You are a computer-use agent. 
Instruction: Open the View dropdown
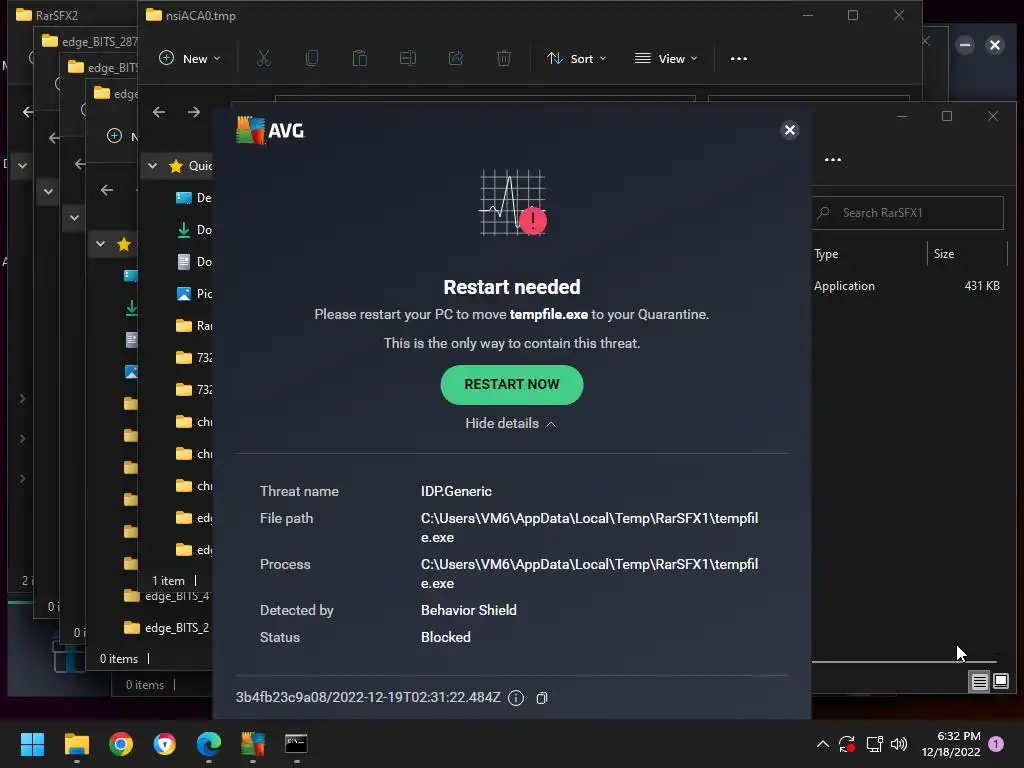tap(666, 59)
